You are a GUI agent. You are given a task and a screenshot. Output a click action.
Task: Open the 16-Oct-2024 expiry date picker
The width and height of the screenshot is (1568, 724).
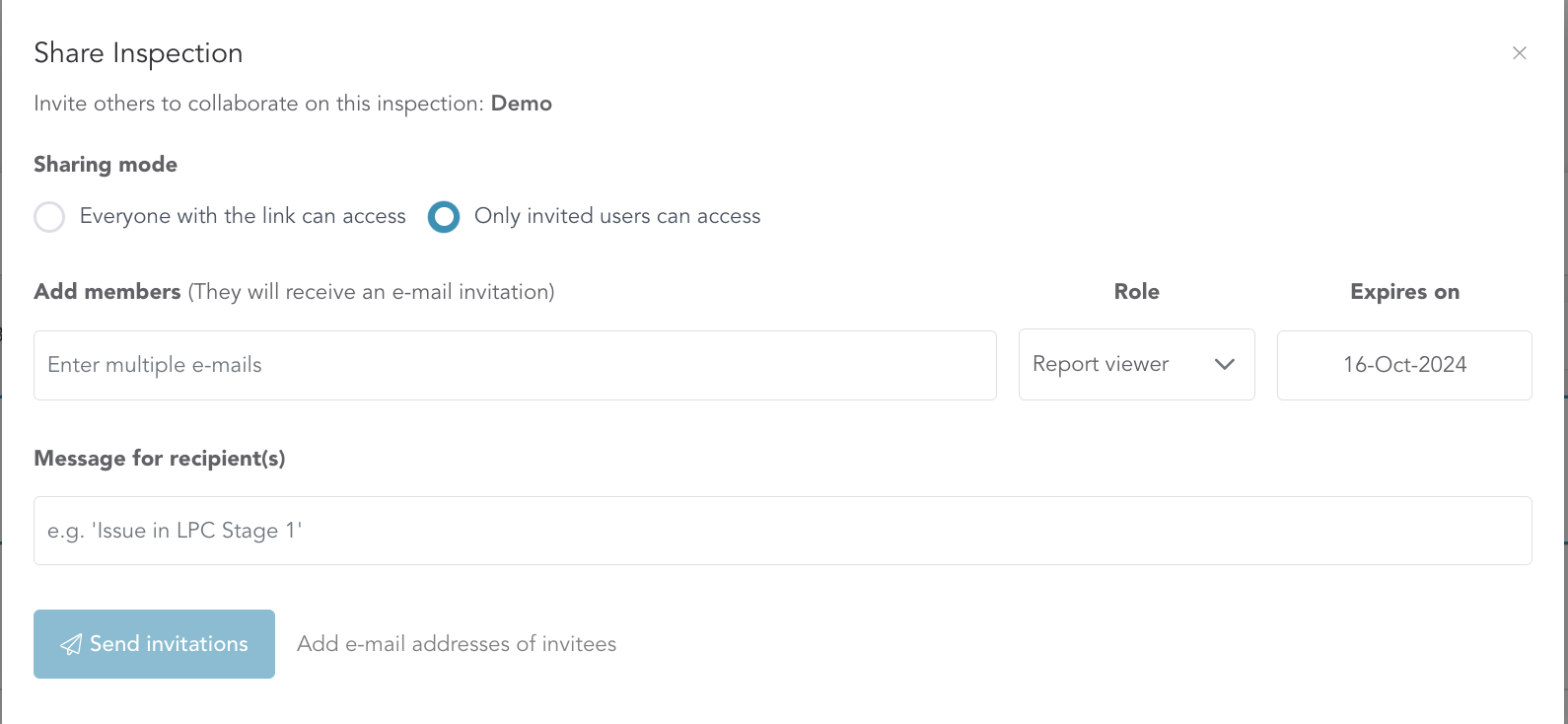1404,365
